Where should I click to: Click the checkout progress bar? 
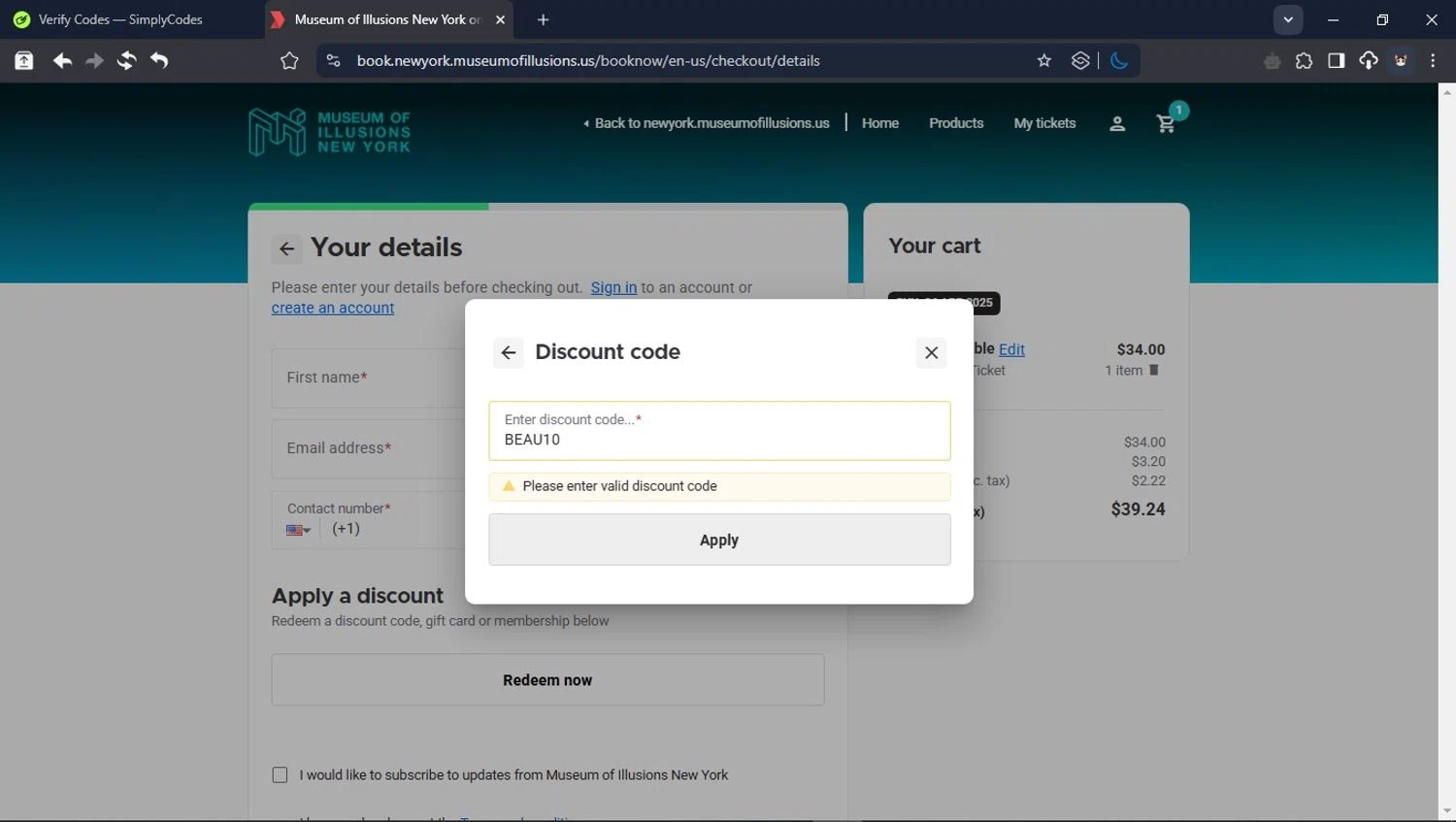(x=547, y=207)
